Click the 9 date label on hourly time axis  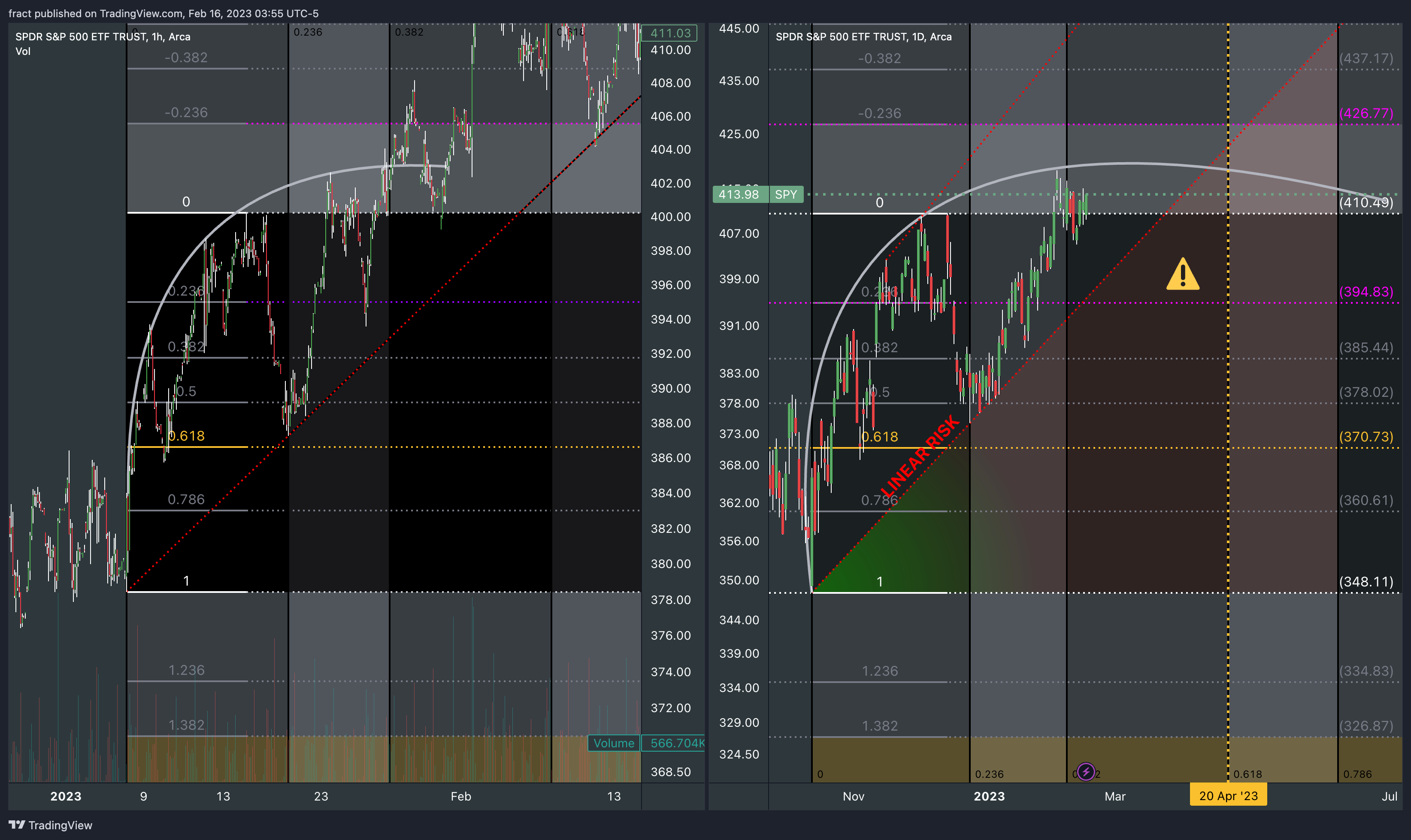coord(144,796)
